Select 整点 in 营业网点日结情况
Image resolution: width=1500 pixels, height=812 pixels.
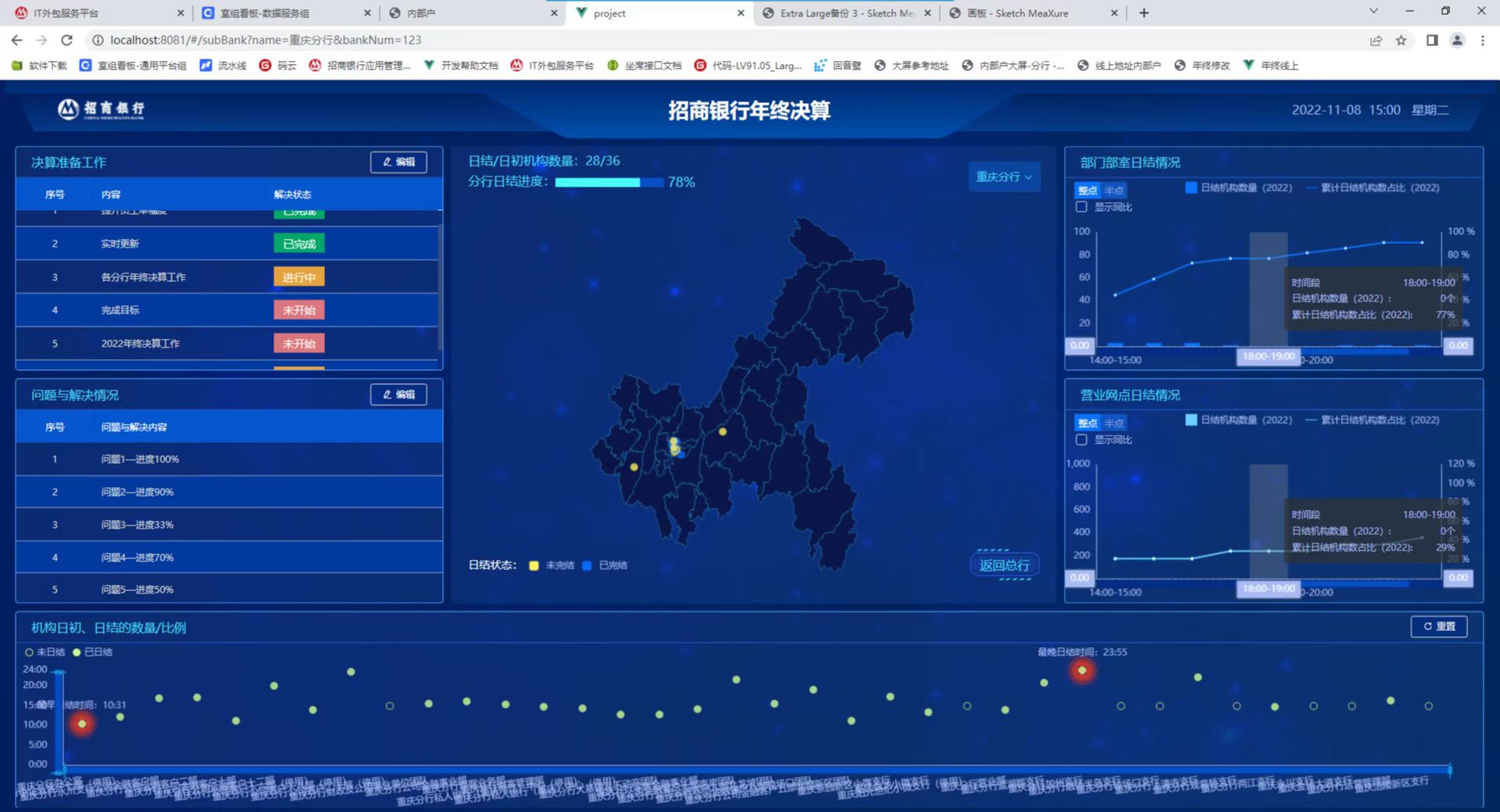(x=1087, y=423)
